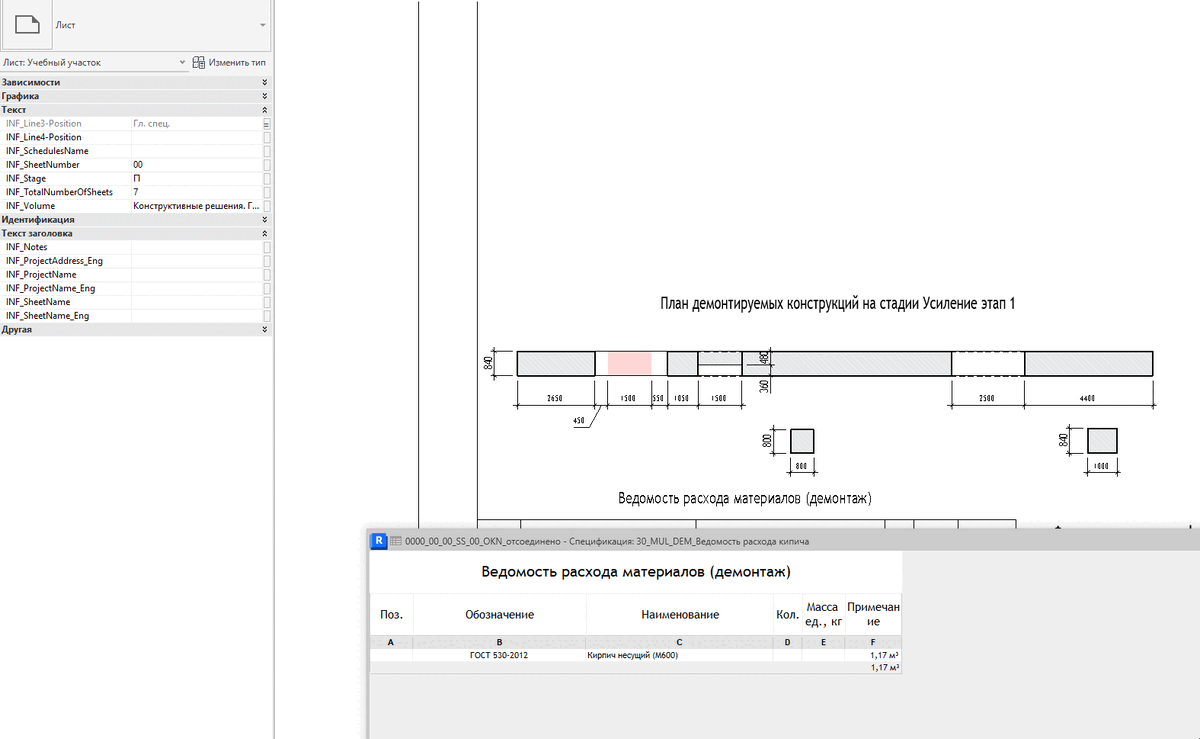Click associate button for INF_Notes
This screenshot has width=1200, height=739.
(267, 247)
